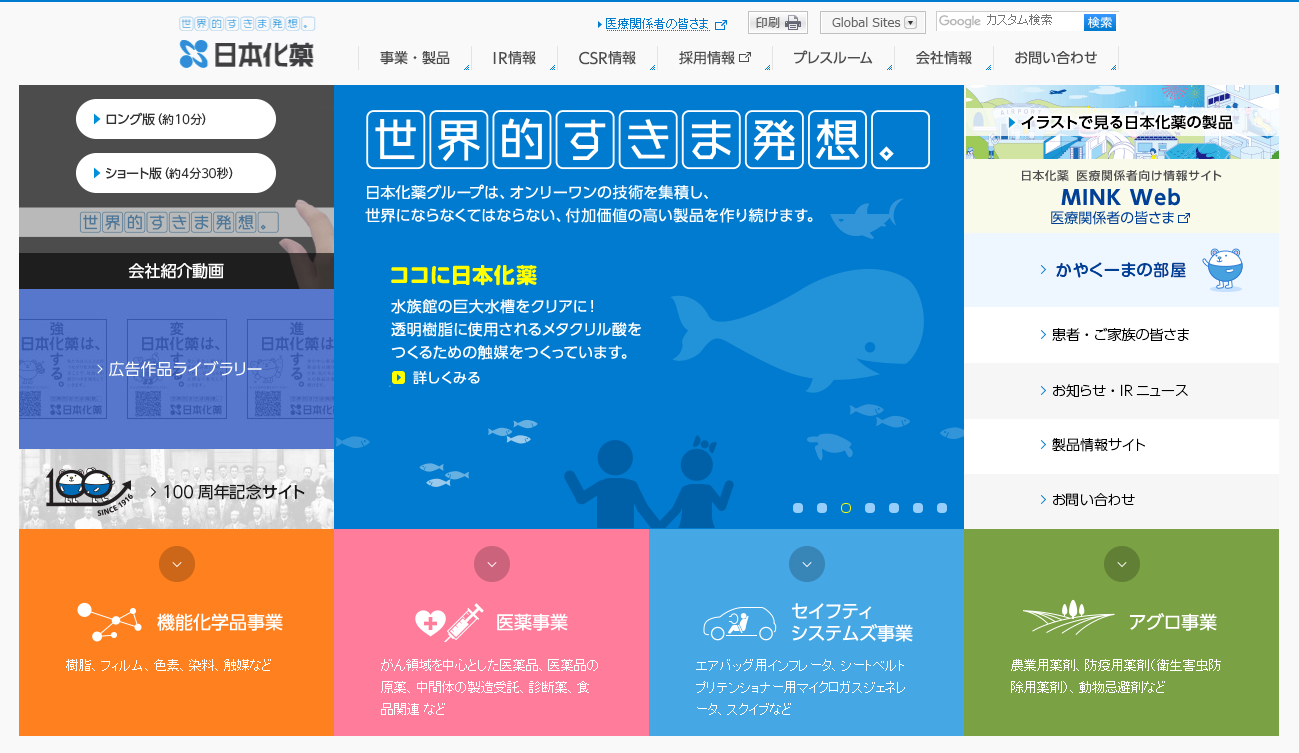1299x753 pixels.
Task: Open the 会社情報 menu
Action: (x=944, y=58)
